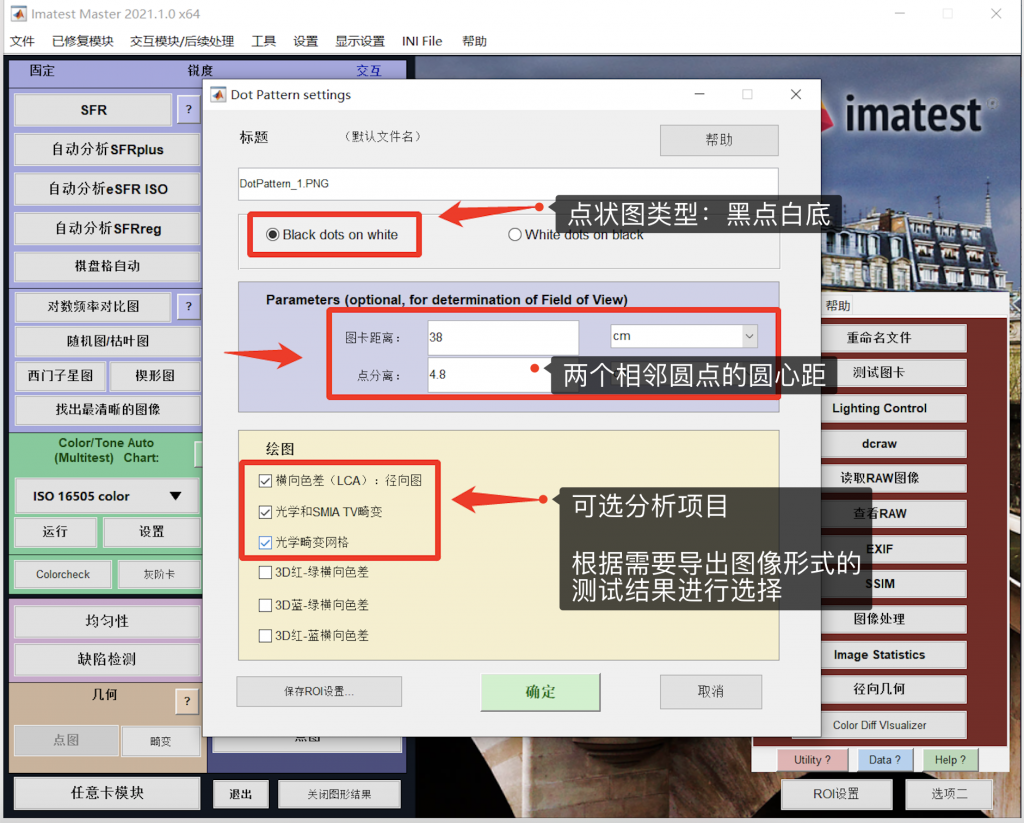Click the dcraw button
1024x823 pixels.
tap(880, 444)
